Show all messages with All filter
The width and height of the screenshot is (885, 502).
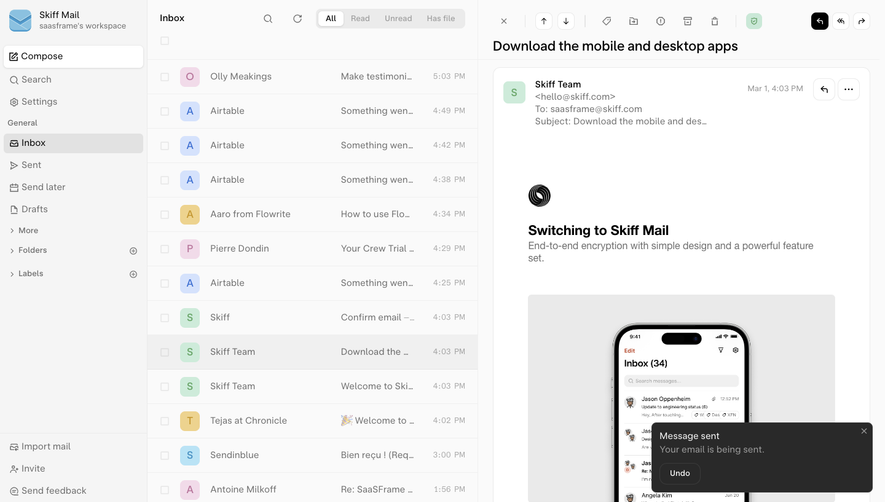tap(331, 19)
